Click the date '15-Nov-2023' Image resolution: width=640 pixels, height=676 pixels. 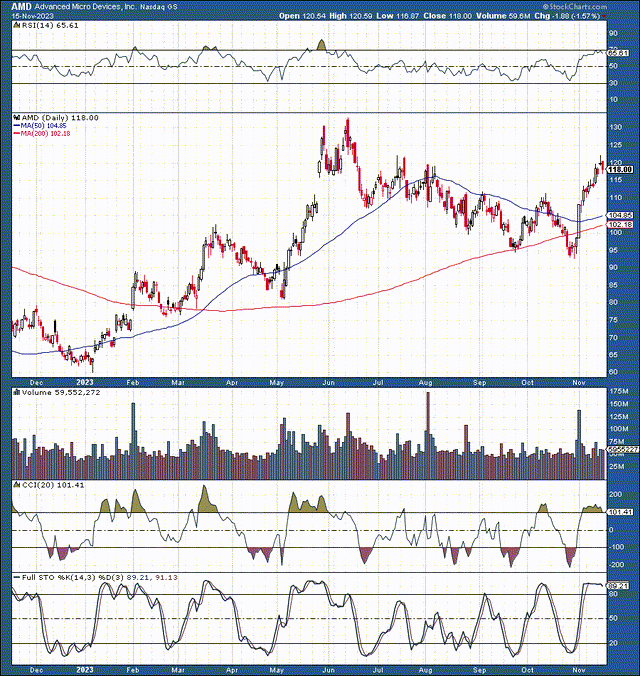[33, 16]
